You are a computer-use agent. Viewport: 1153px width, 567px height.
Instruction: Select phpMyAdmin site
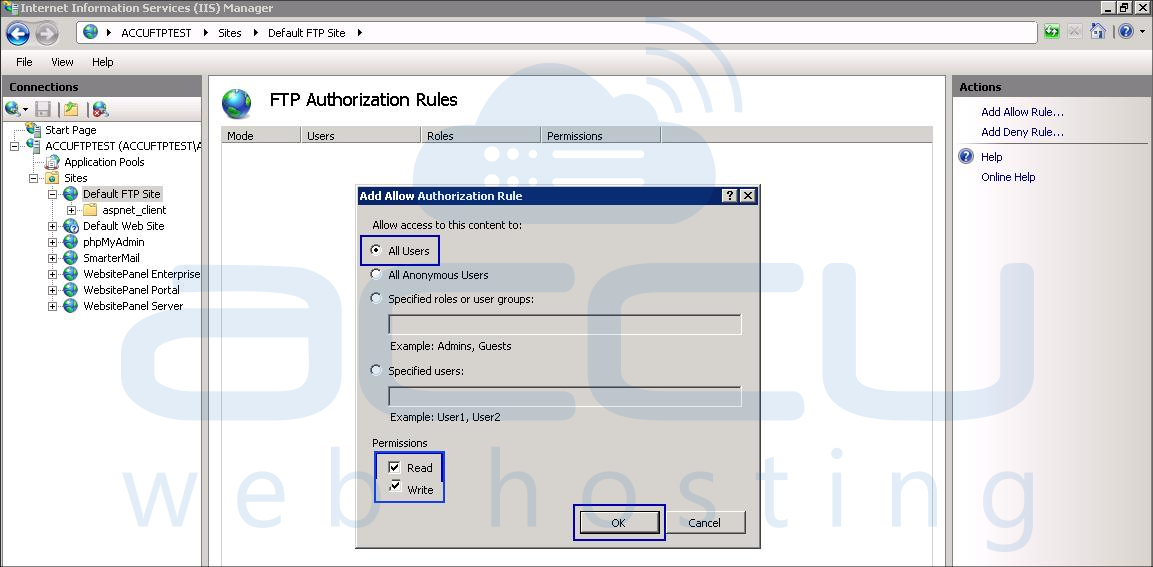point(113,242)
